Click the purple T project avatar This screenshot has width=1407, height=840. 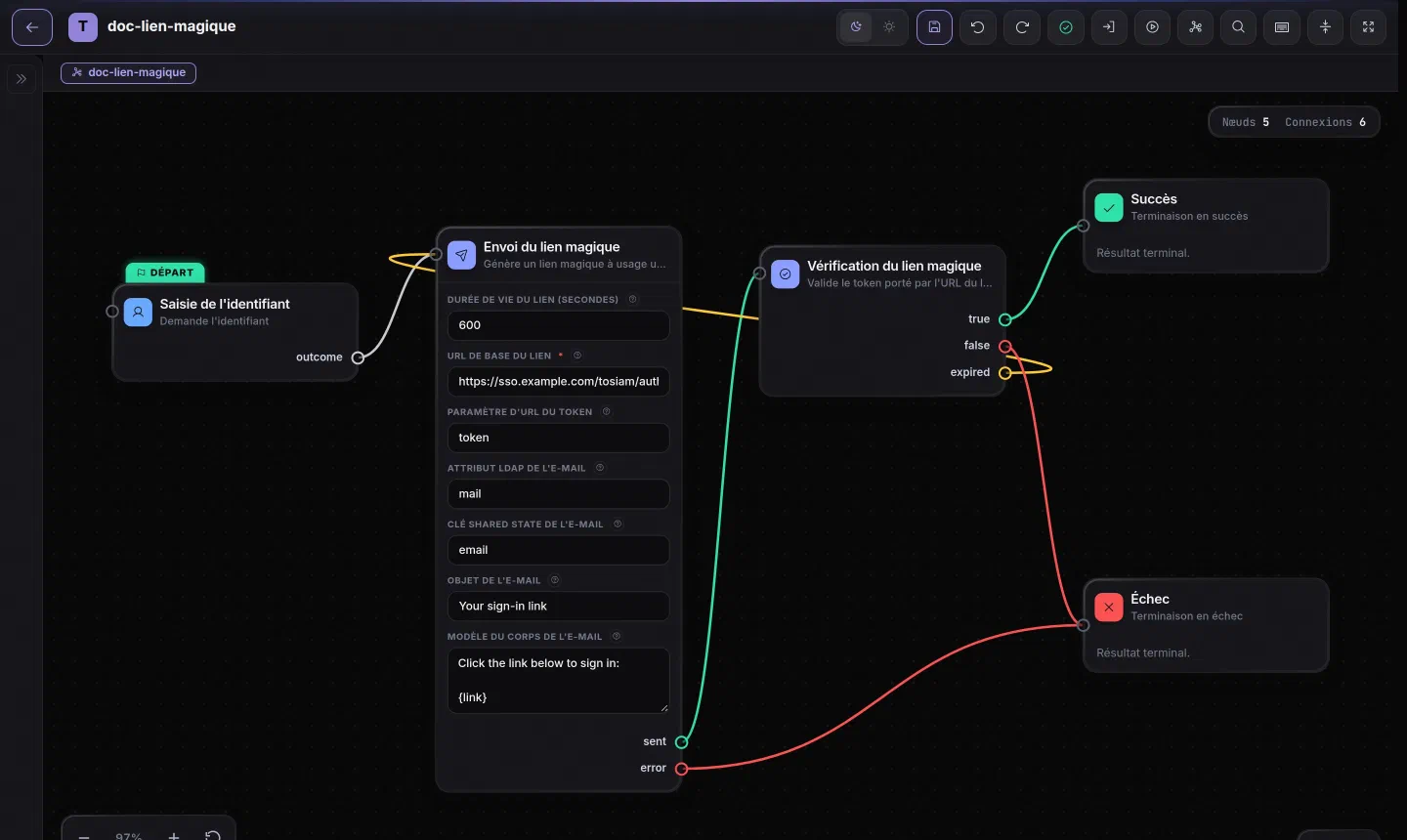tap(83, 26)
